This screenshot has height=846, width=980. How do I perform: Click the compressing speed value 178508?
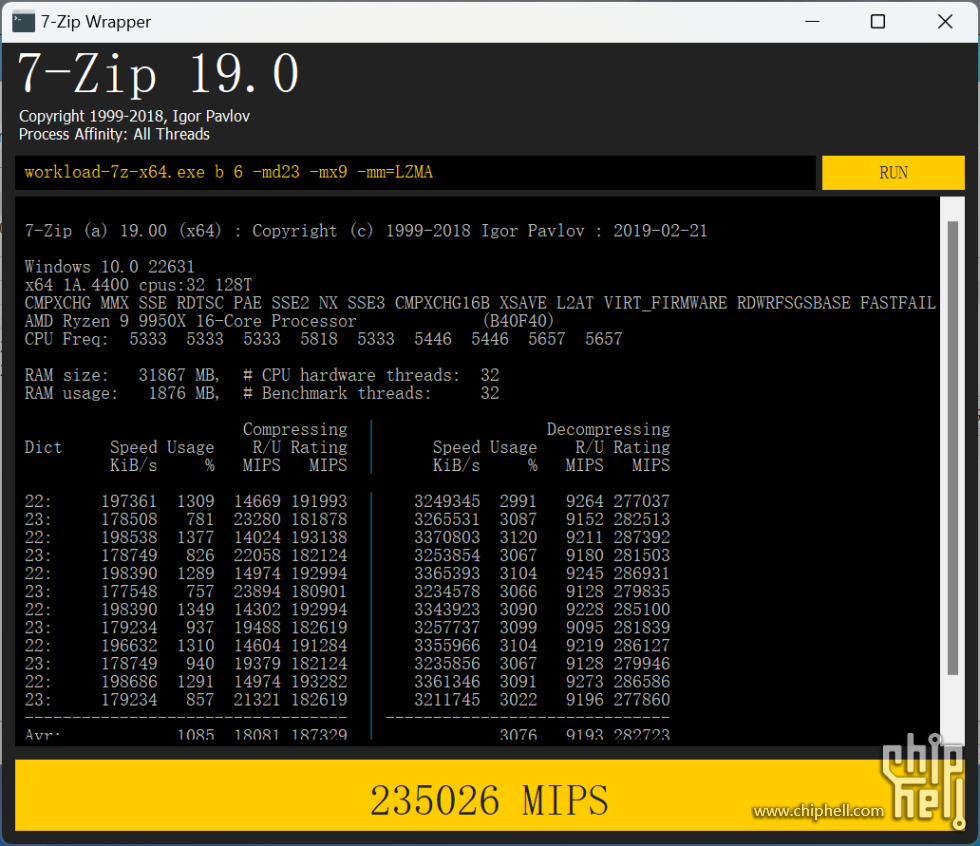coord(129,519)
